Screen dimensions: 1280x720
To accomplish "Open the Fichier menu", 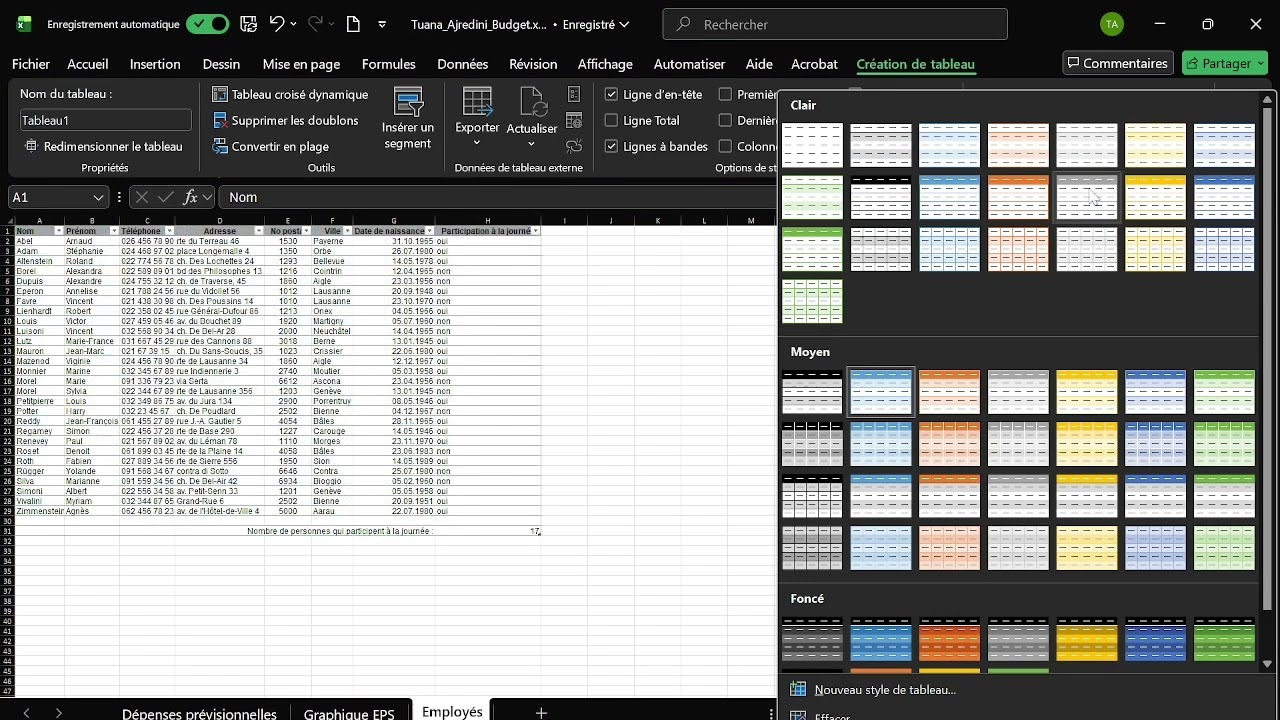I will pyautogui.click(x=31, y=64).
